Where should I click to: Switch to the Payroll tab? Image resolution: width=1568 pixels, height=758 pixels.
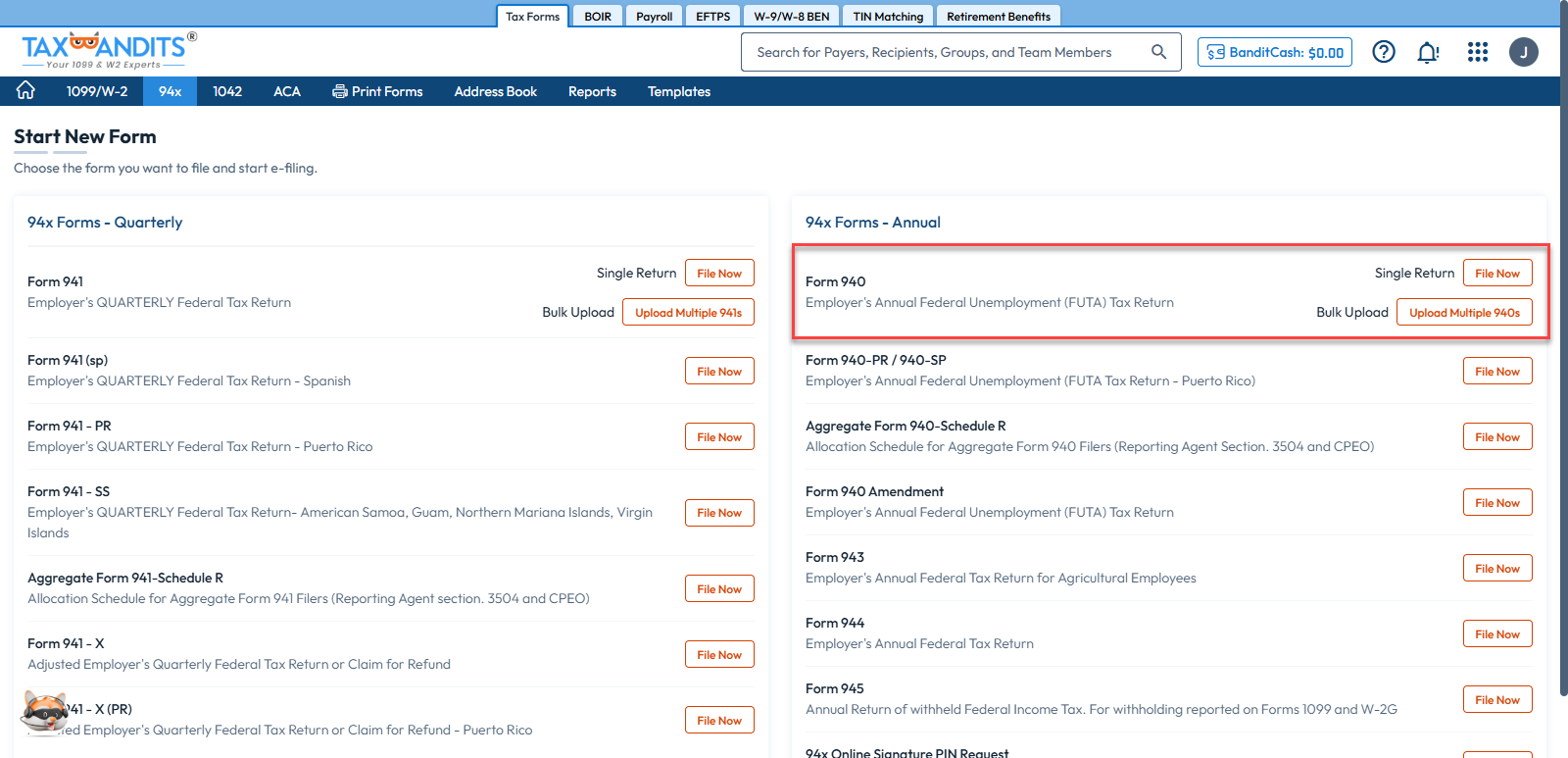654,17
